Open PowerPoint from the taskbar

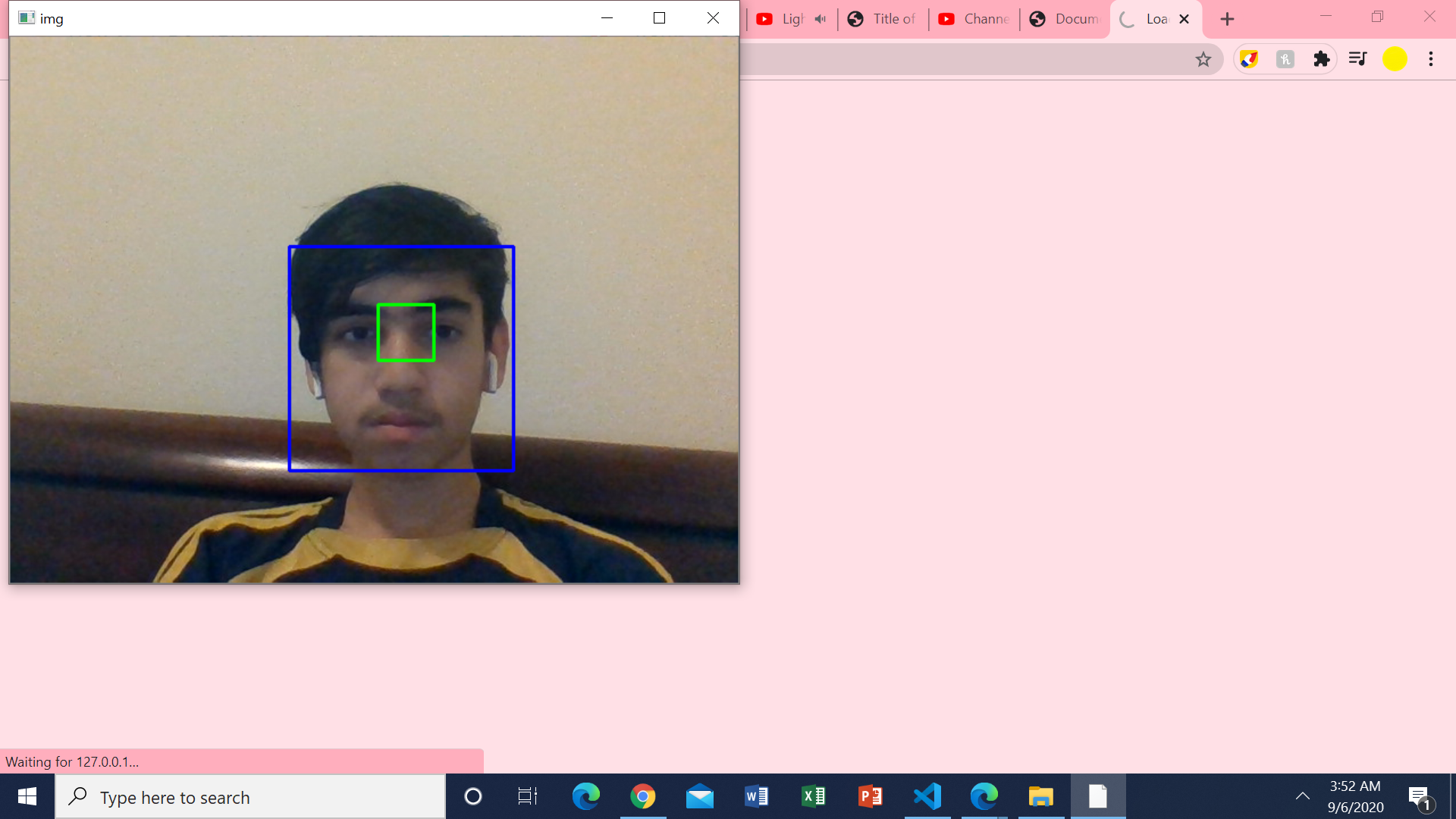[x=871, y=796]
